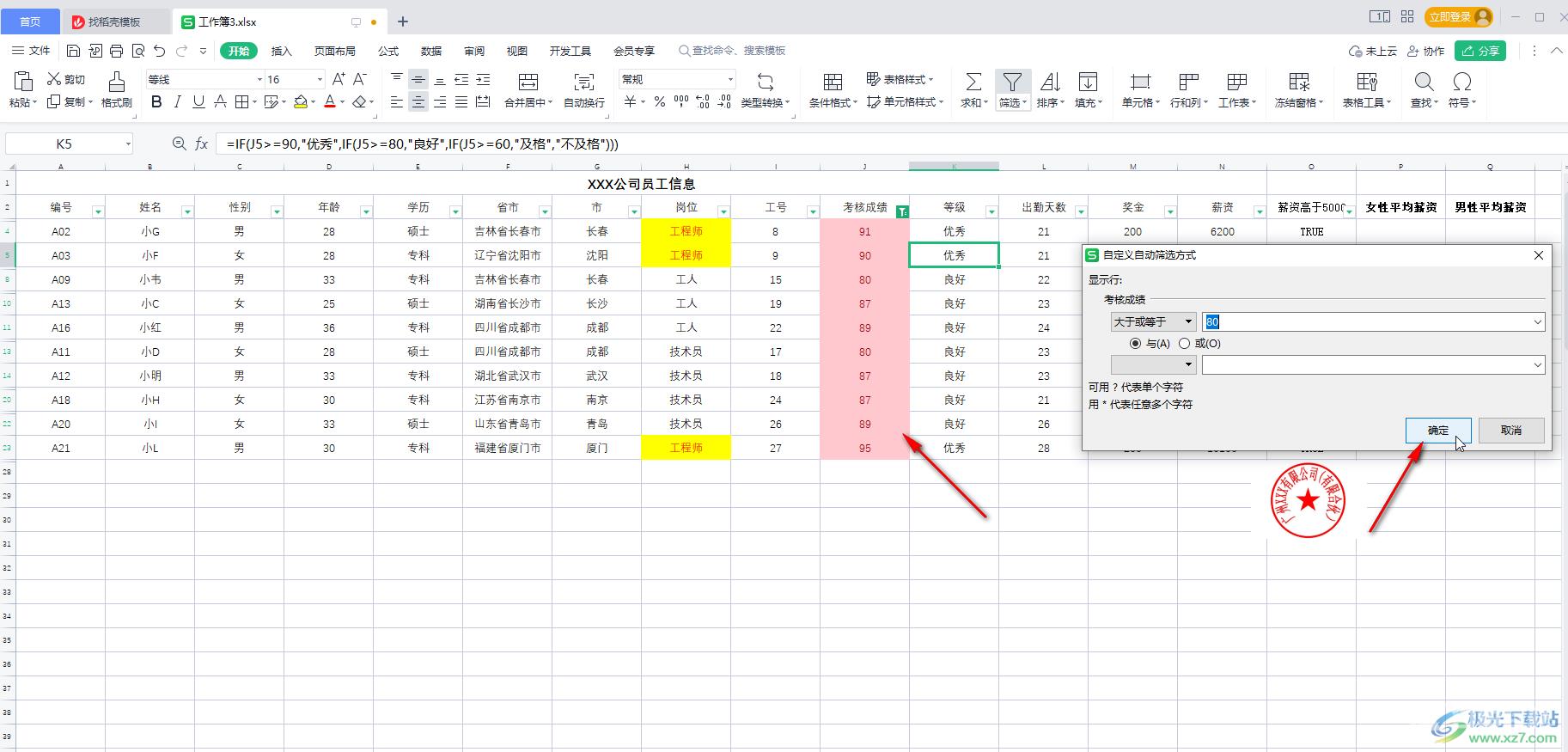Click the Table Tools (表格工具) icon
Screen dimensions: 1568x752
coord(1367,82)
